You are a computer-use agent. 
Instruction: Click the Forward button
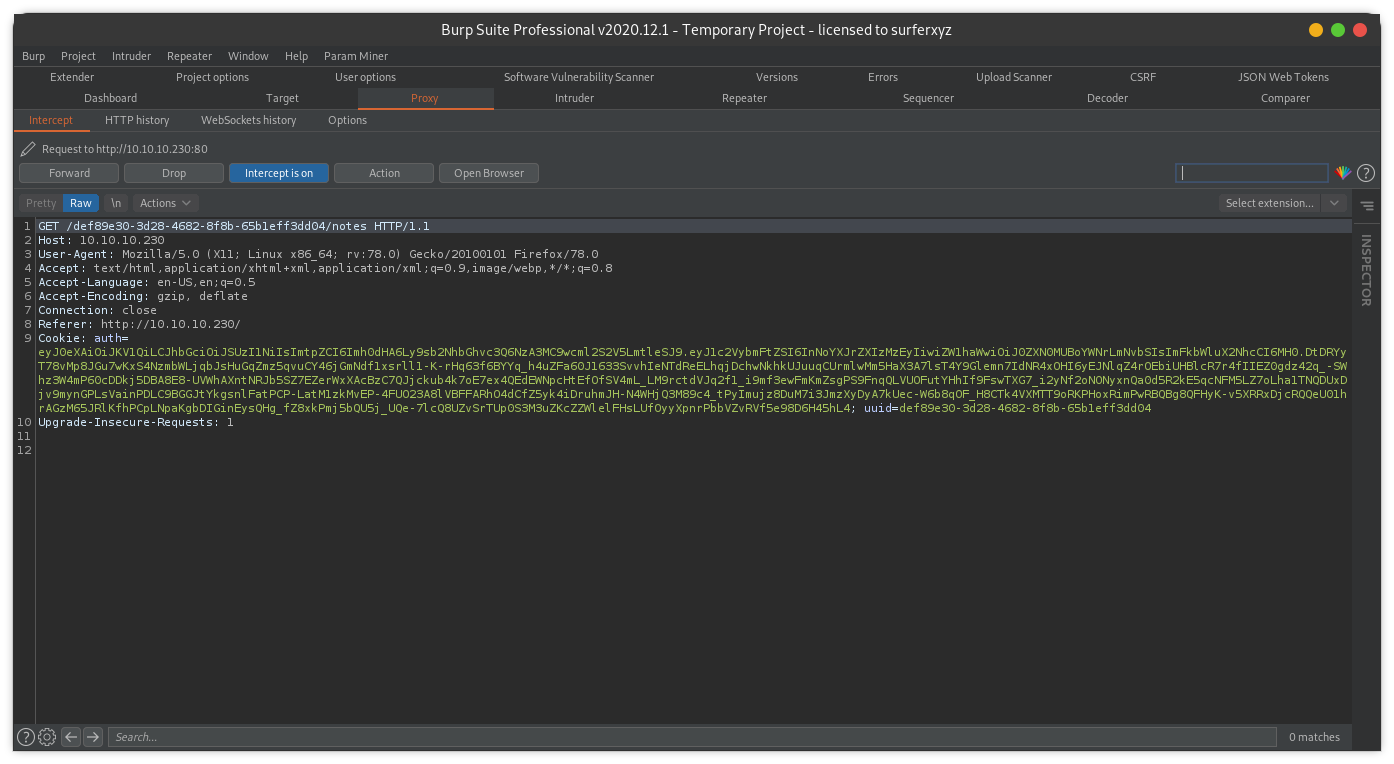pos(69,173)
